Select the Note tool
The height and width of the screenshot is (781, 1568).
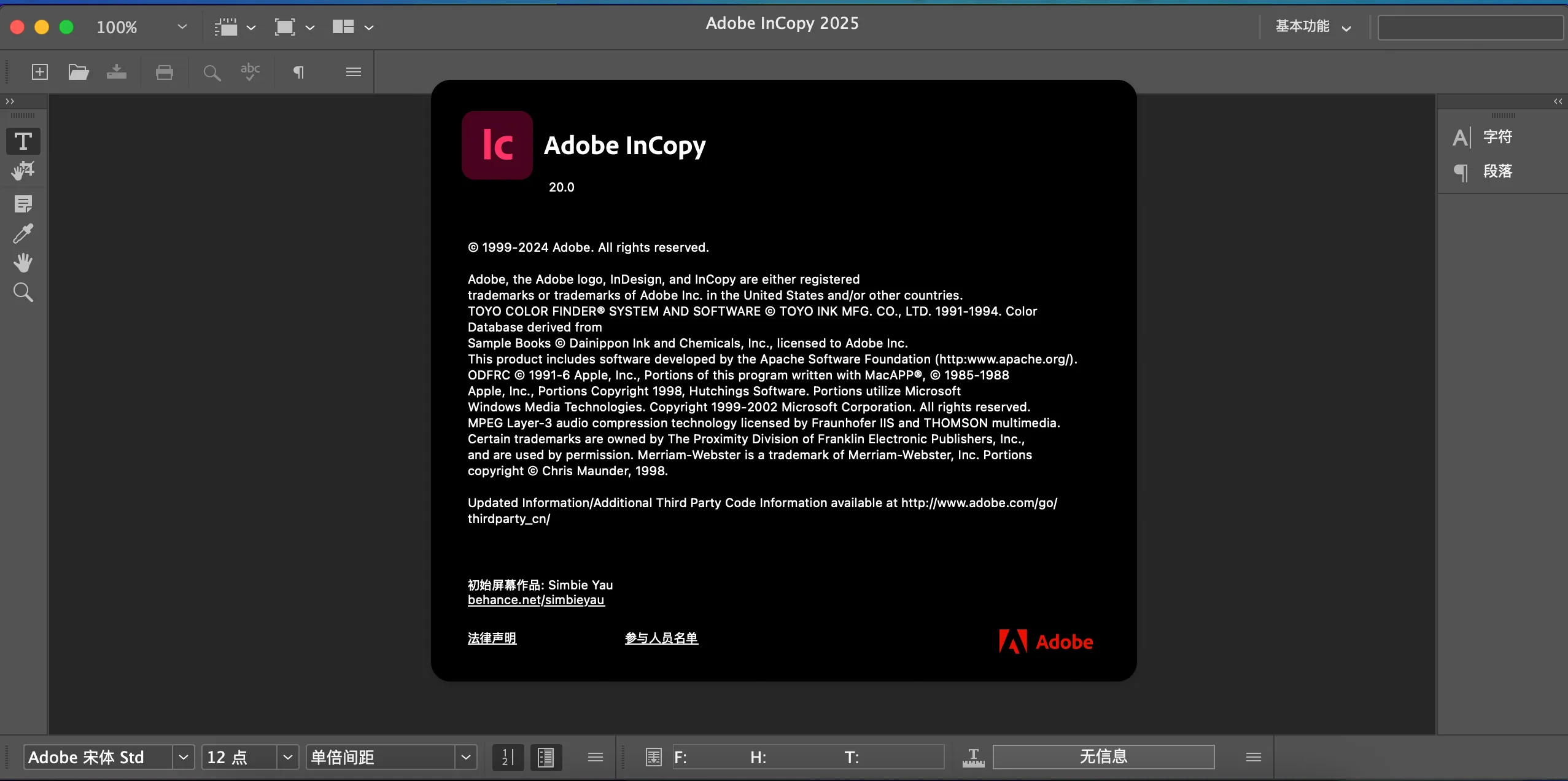23,204
